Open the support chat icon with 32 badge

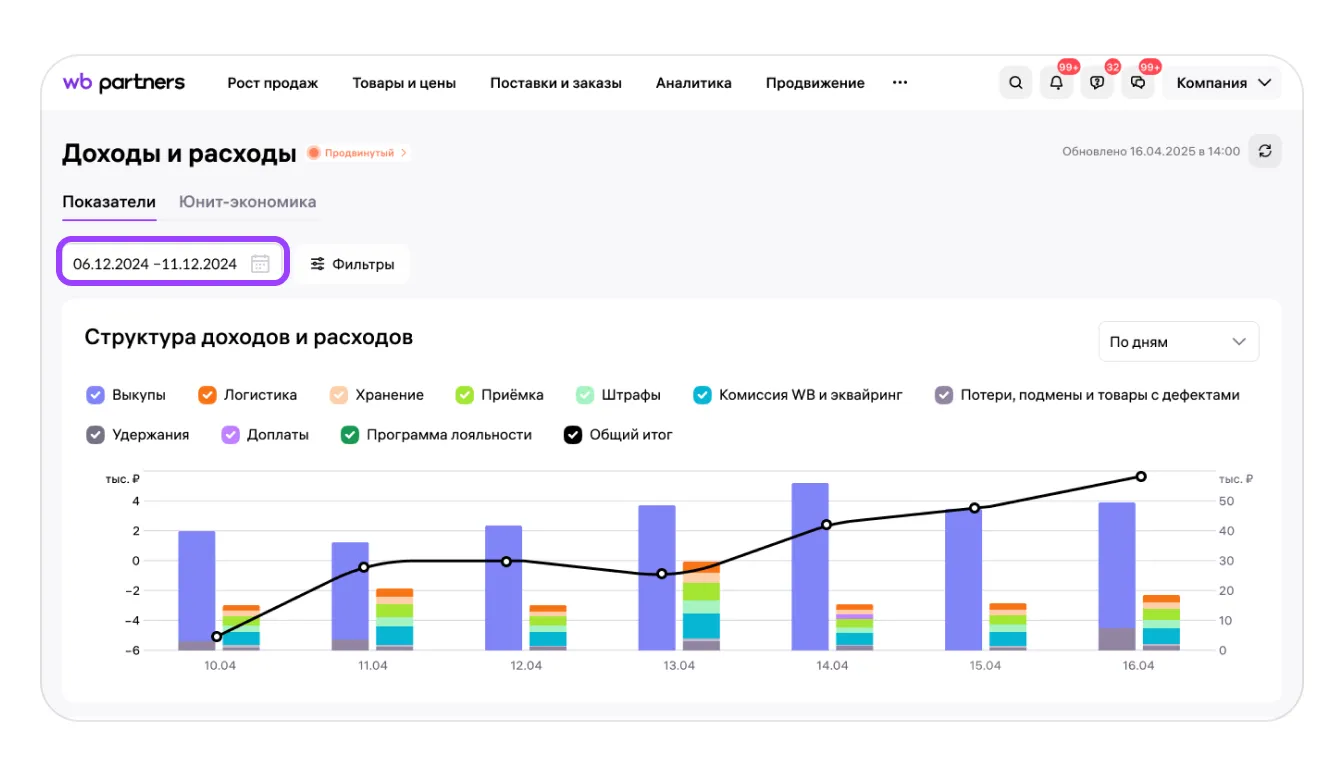pos(1098,83)
